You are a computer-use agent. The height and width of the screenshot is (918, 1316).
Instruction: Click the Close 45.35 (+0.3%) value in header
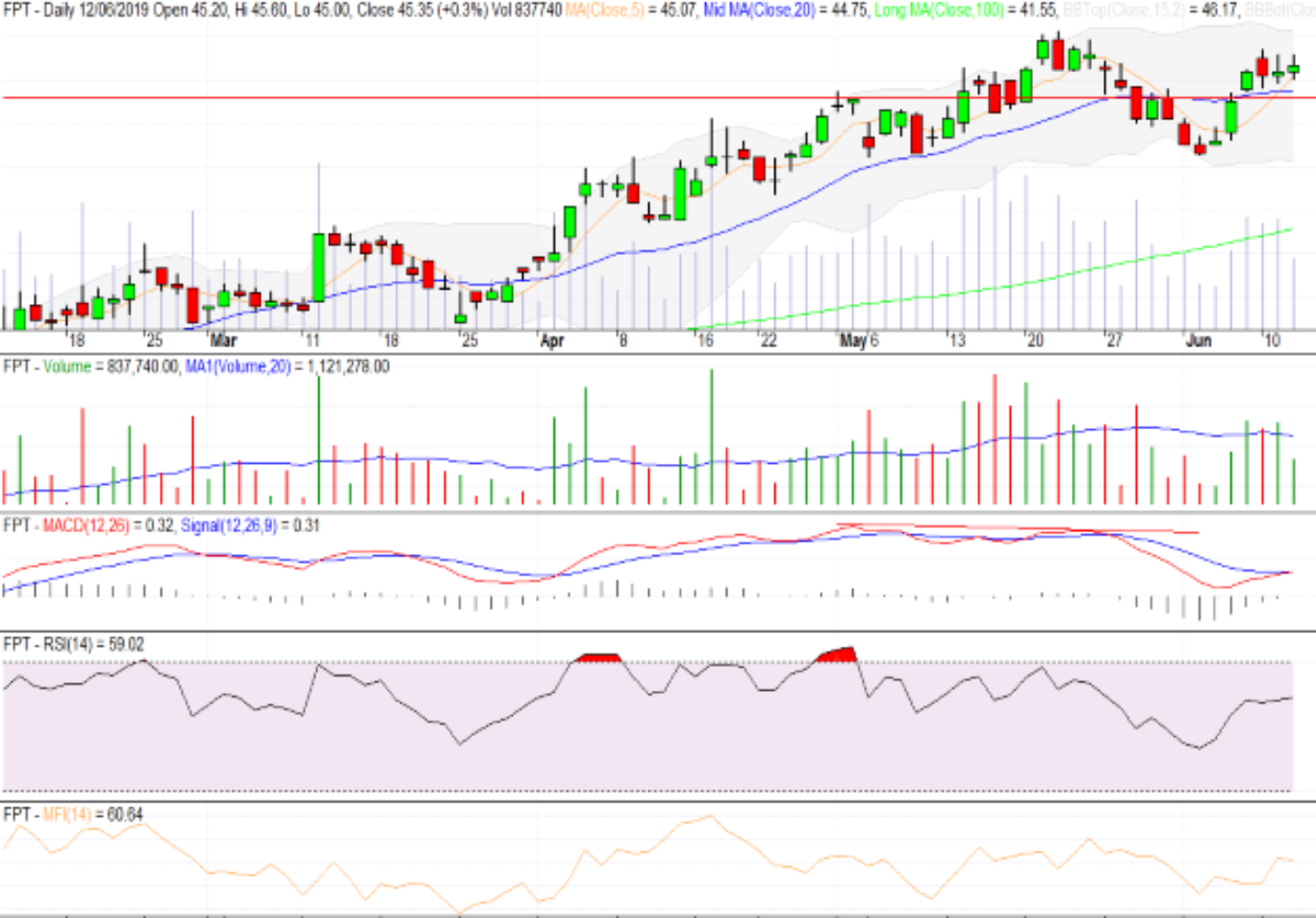[422, 10]
